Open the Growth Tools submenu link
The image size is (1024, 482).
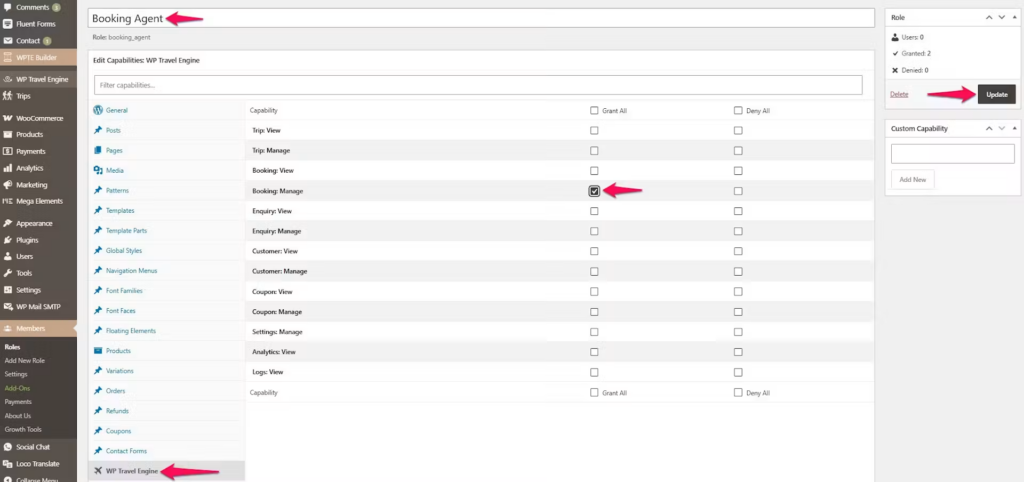[23, 430]
